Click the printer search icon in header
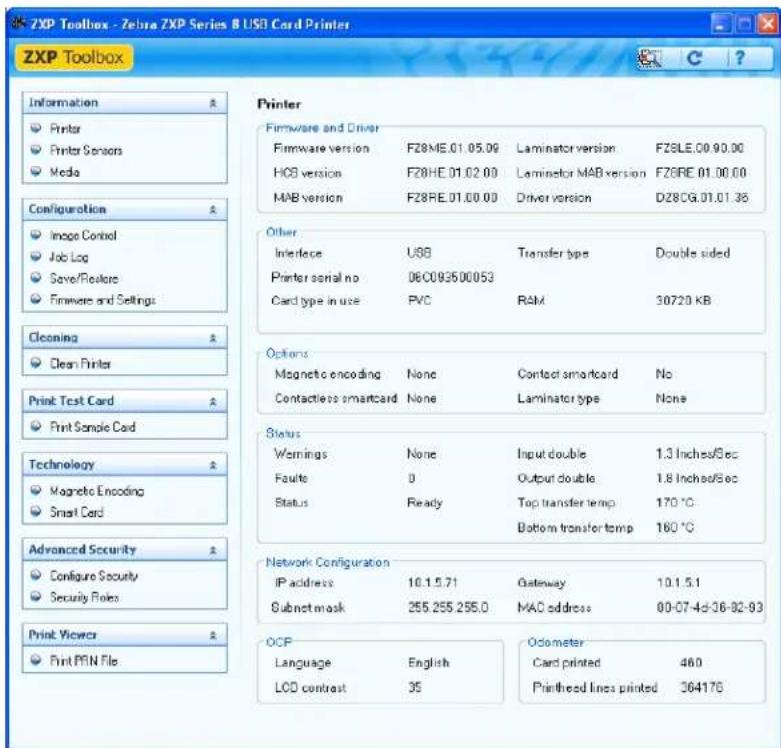The width and height of the screenshot is (781, 748). [x=650, y=58]
